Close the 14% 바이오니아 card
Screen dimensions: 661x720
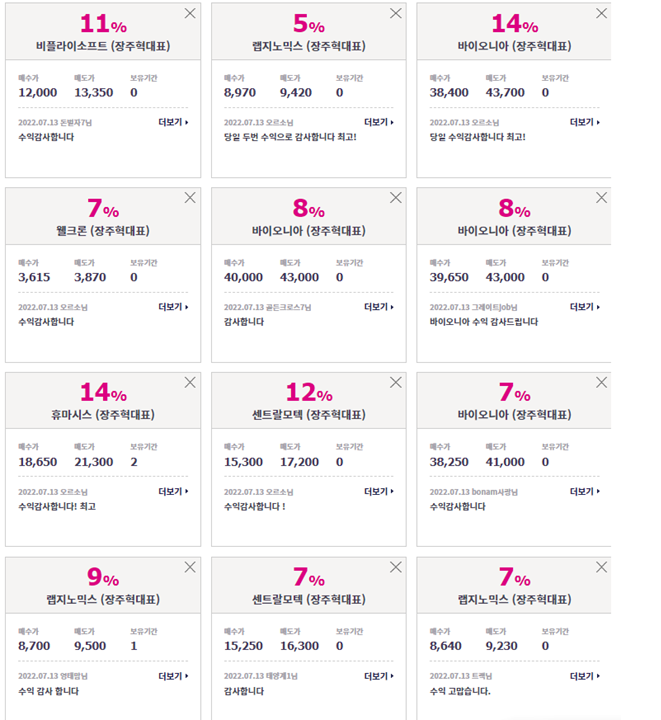click(x=601, y=13)
